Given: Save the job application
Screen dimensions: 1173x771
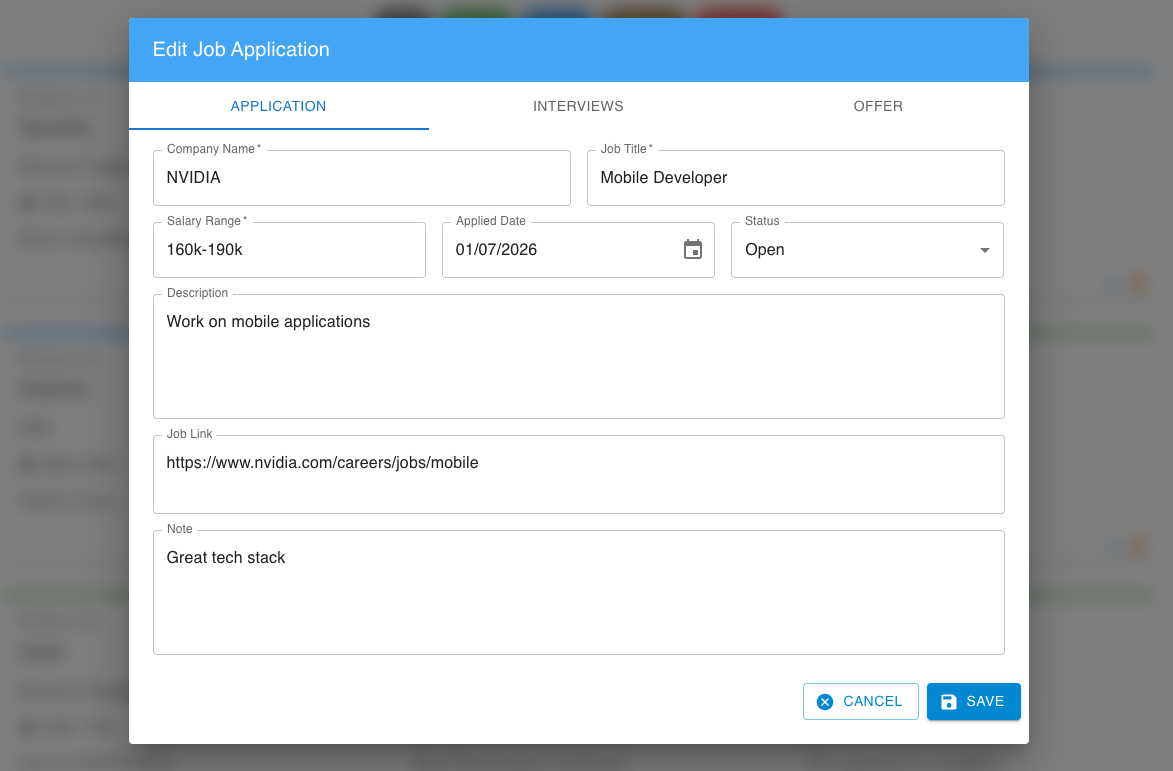Looking at the screenshot, I should [973, 702].
